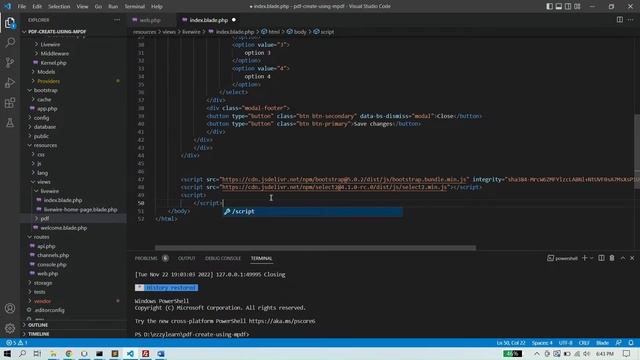Viewport: 640px width, 360px height.
Task: Click the feedback icon in status bar
Action: [619, 343]
